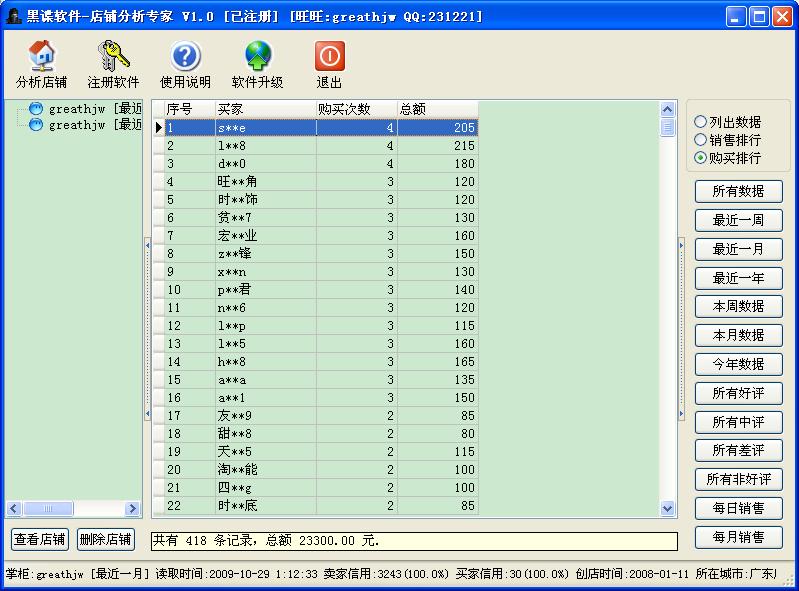The image size is (799, 591).
Task: Click the 所有差评 button
Action: [738, 450]
